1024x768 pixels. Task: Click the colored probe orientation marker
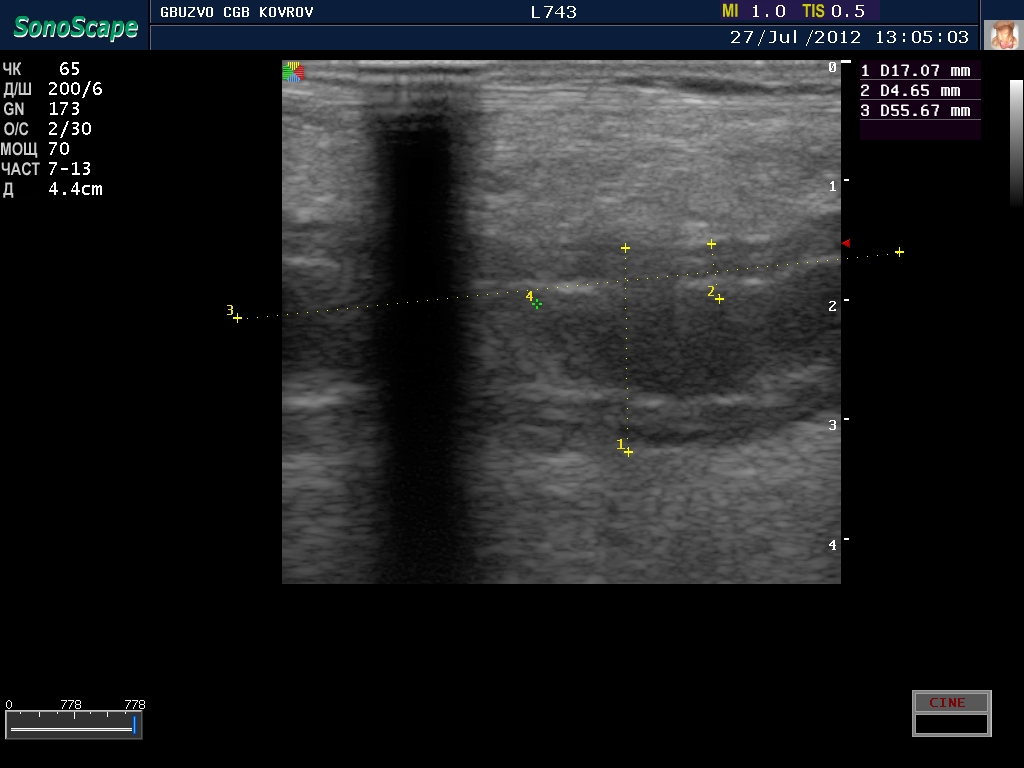(292, 70)
